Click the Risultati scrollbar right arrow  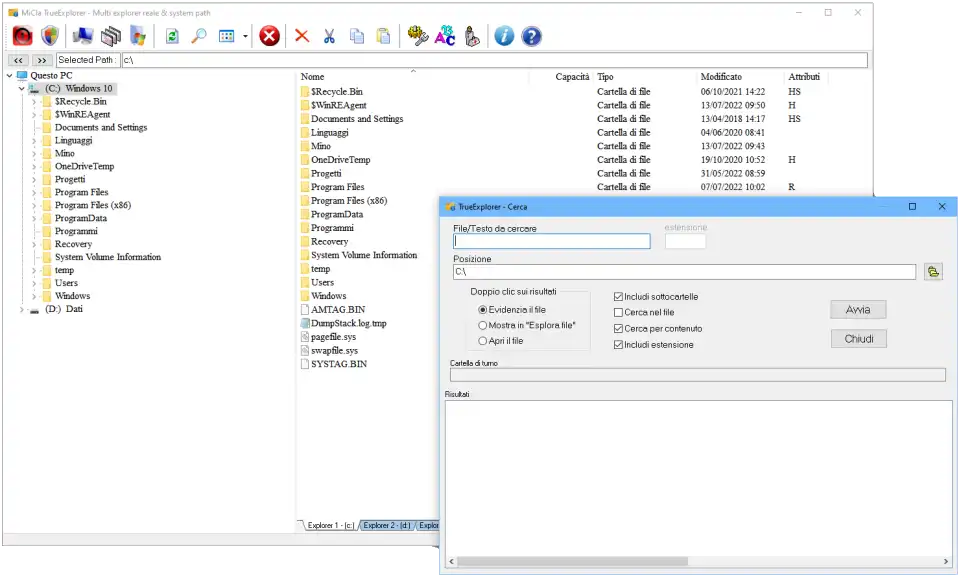[946, 562]
